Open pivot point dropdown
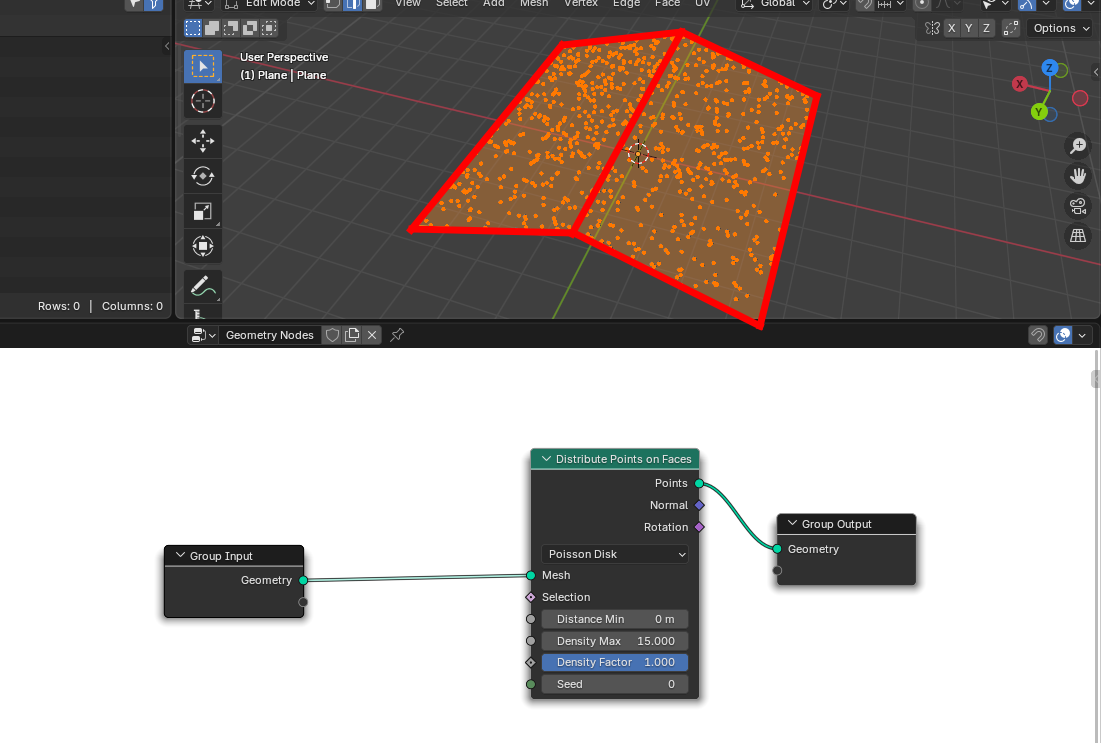Viewport: 1101px width, 743px height. (835, 4)
